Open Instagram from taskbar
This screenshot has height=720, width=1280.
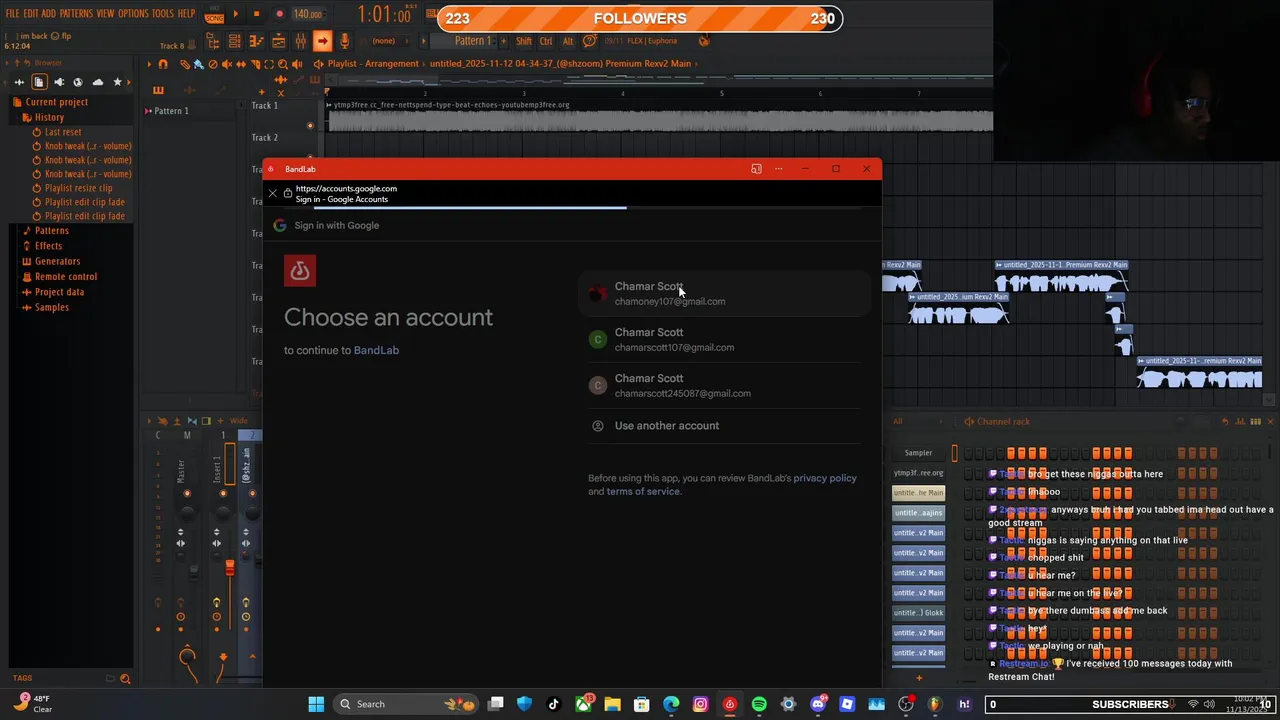tap(700, 704)
